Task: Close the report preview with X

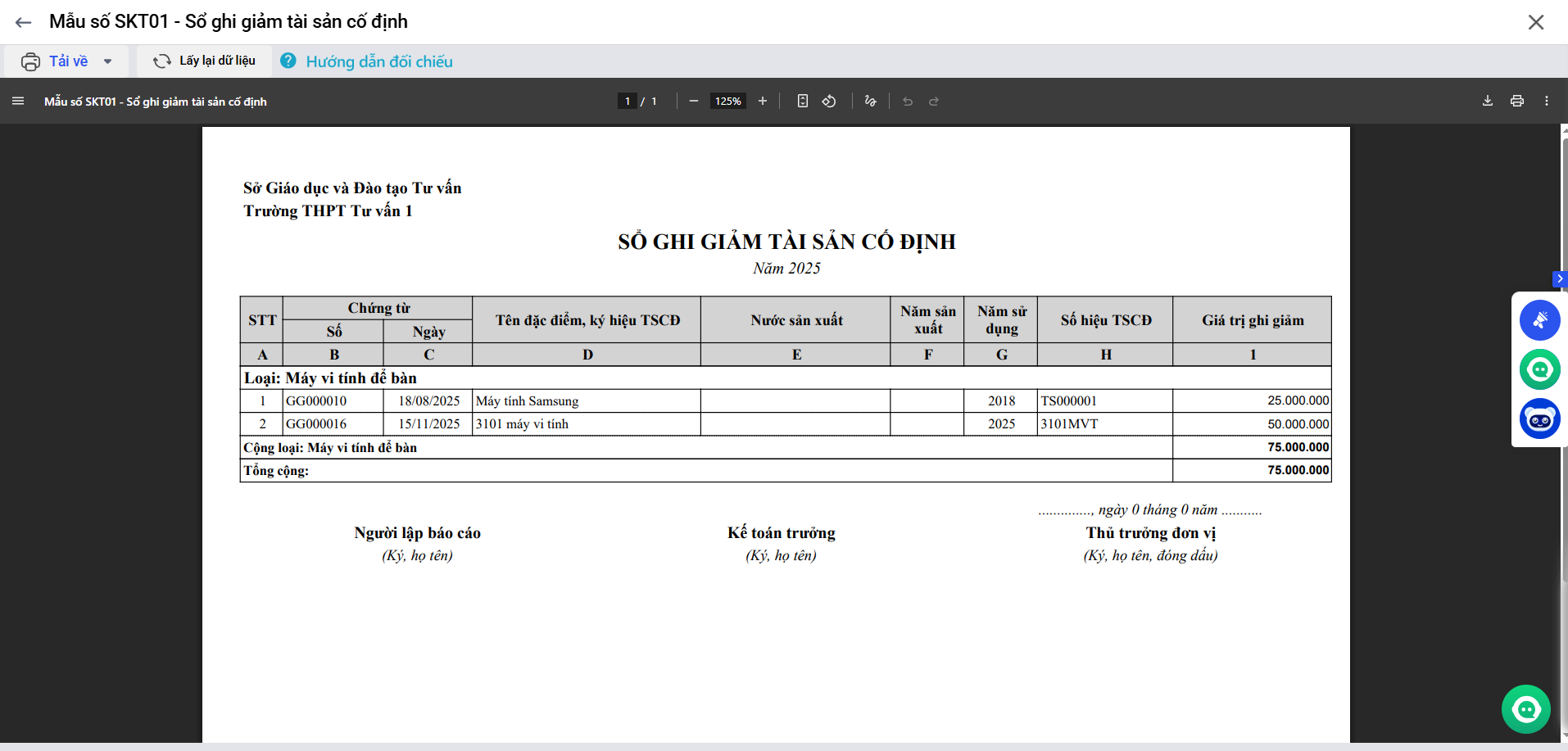Action: click(x=1536, y=22)
